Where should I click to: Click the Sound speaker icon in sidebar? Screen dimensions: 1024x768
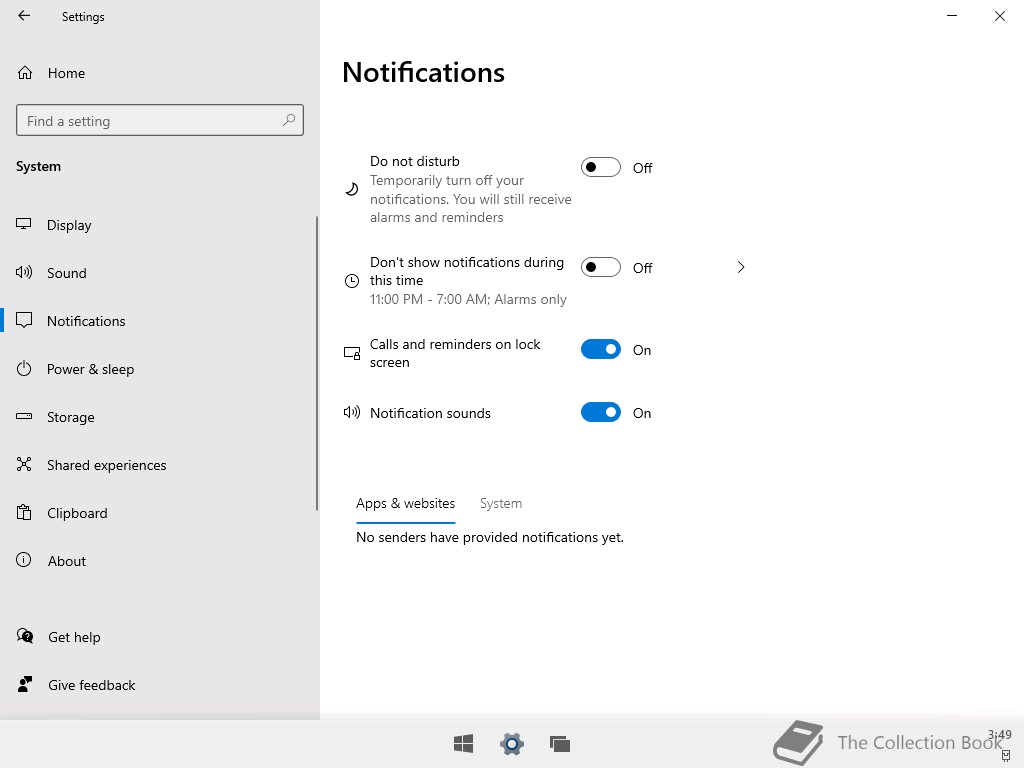click(24, 273)
